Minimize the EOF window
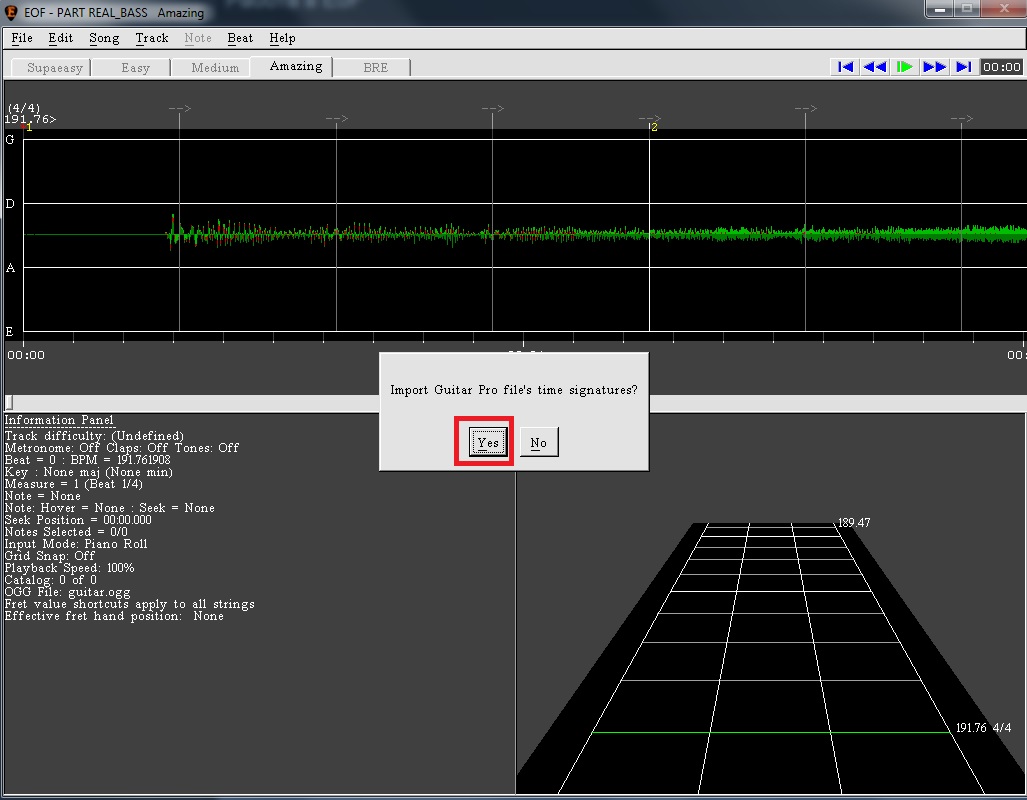 [x=940, y=9]
